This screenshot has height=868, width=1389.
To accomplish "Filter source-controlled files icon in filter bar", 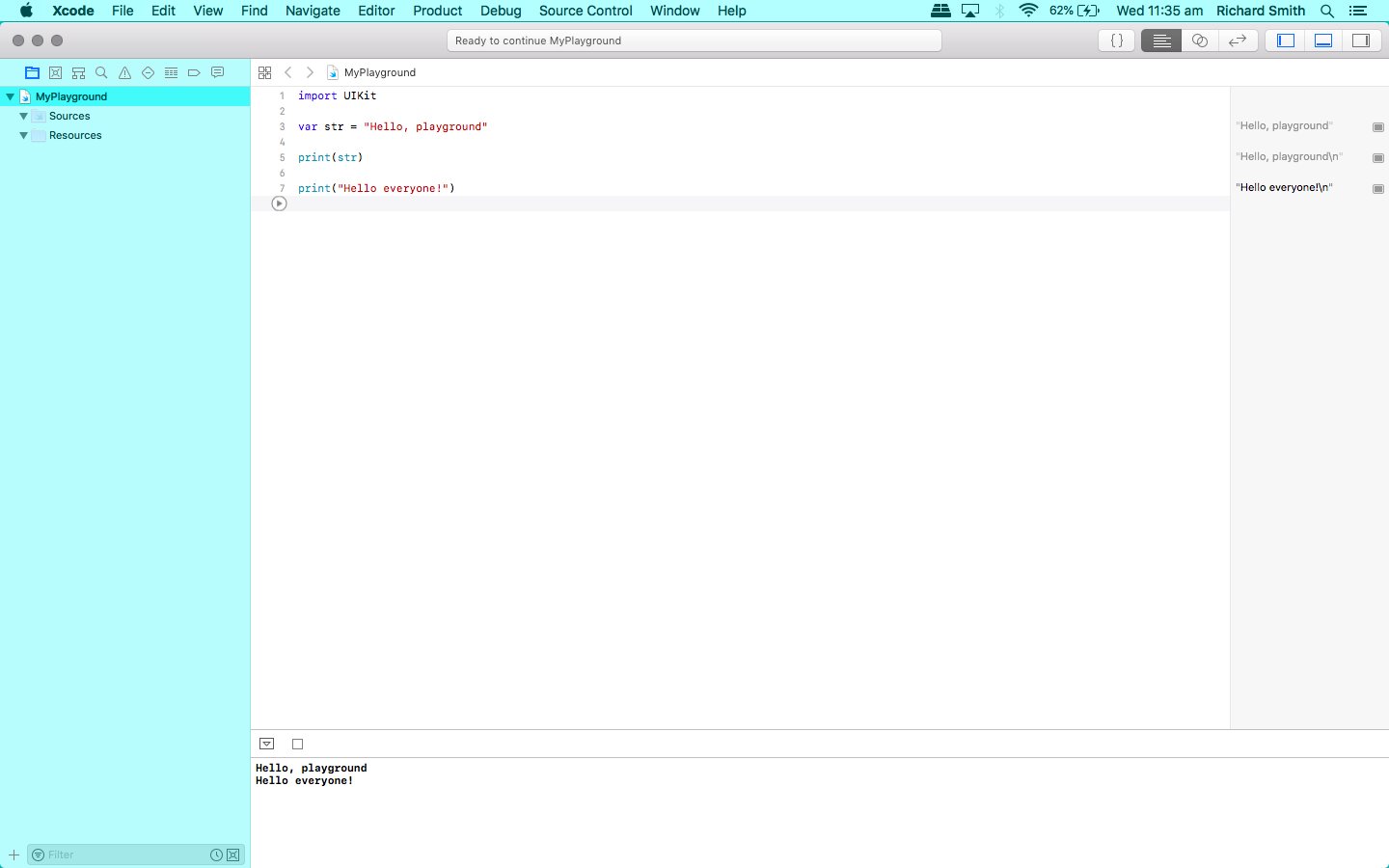I will [x=232, y=854].
